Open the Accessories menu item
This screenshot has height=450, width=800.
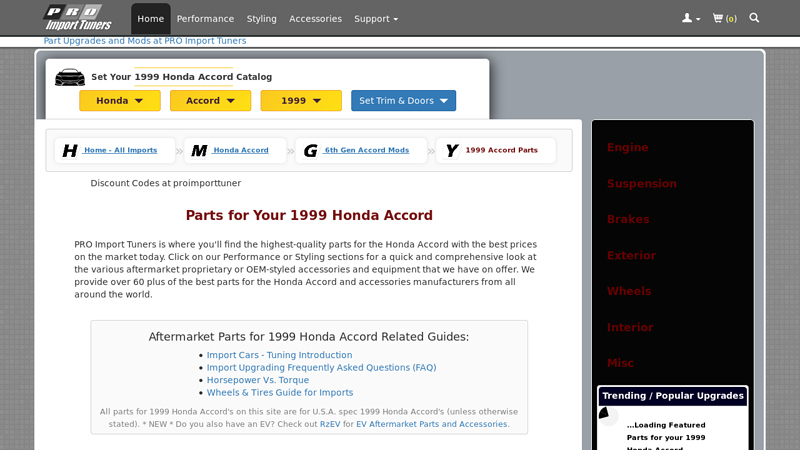[x=315, y=19]
